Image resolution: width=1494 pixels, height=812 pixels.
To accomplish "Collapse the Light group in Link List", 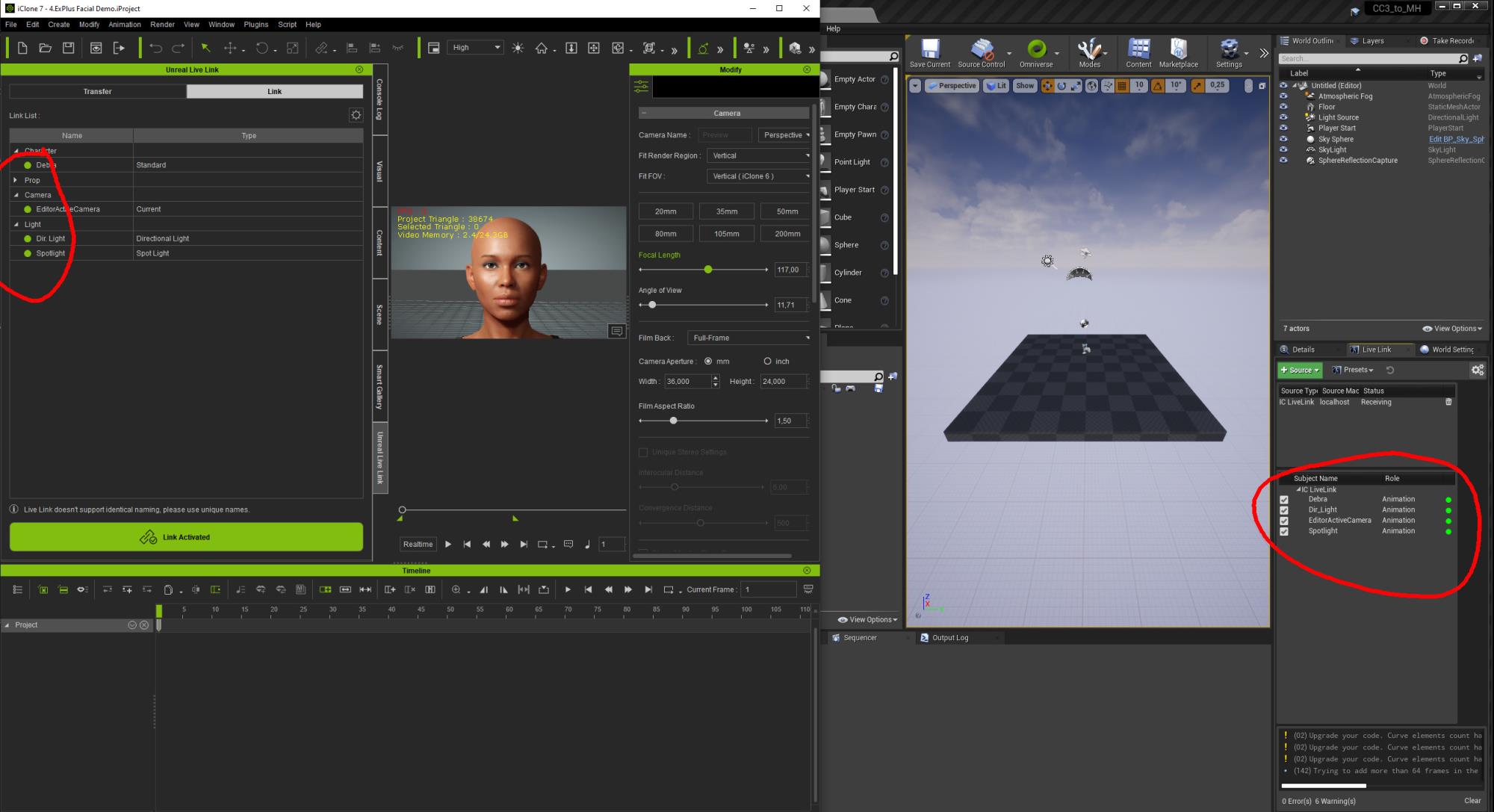I will pyautogui.click(x=16, y=224).
